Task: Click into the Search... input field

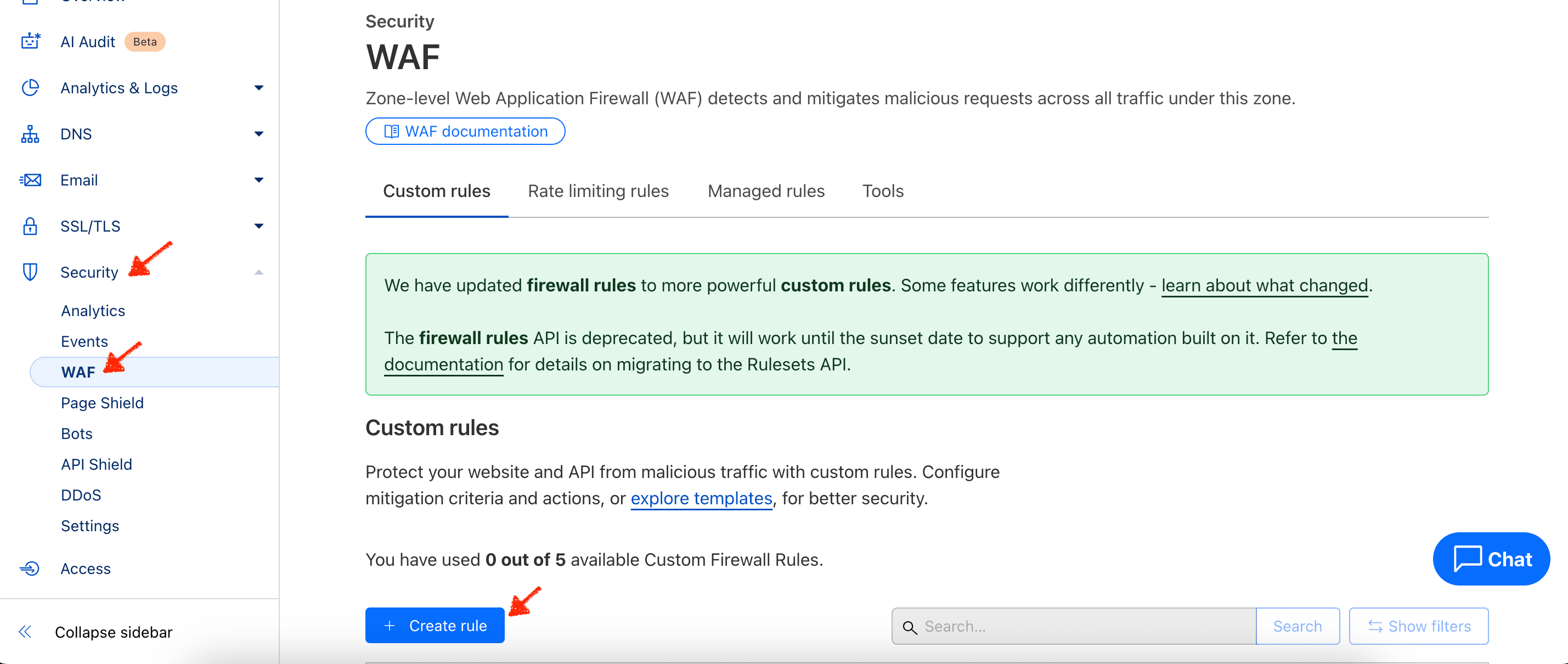Action: click(1074, 626)
